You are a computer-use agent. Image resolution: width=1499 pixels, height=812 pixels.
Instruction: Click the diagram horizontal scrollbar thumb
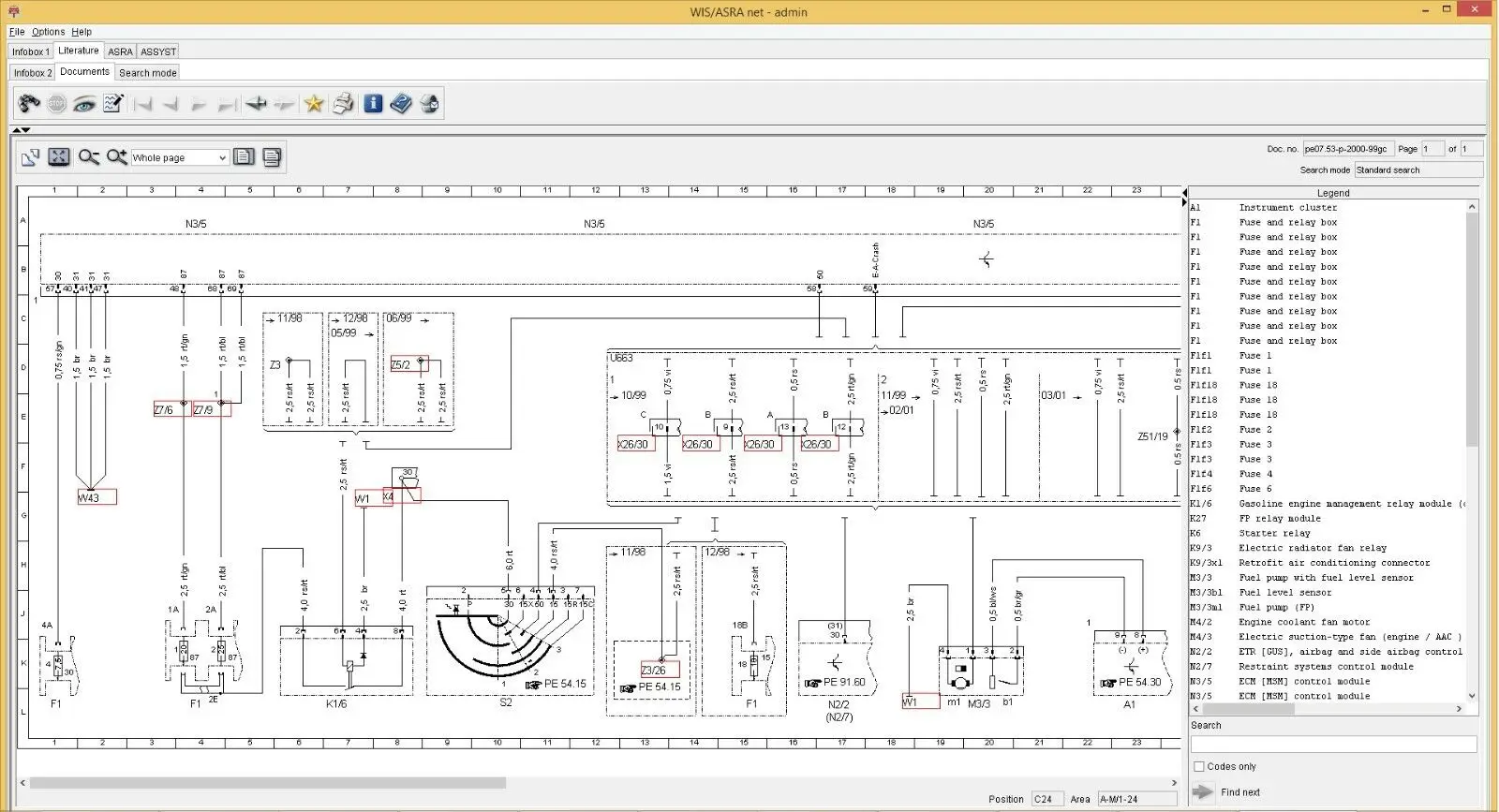268,783
